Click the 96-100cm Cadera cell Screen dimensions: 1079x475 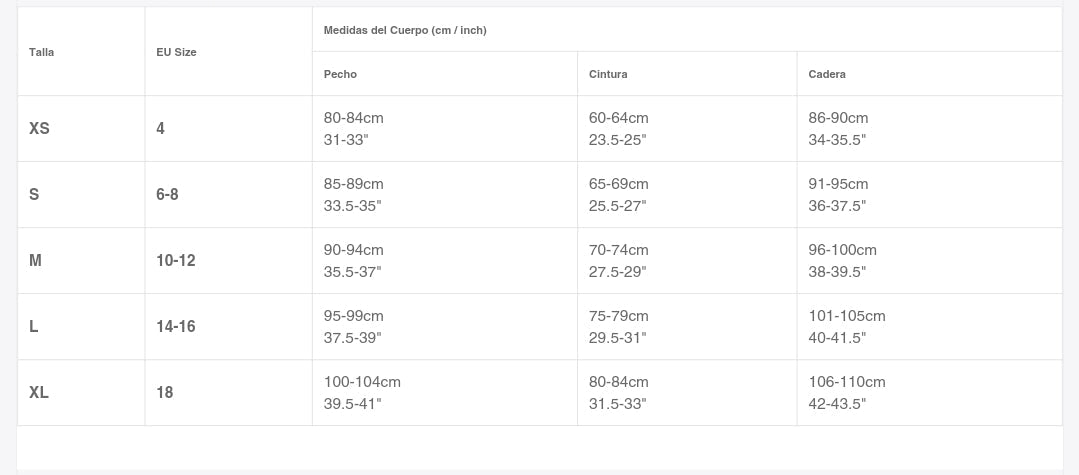point(842,260)
